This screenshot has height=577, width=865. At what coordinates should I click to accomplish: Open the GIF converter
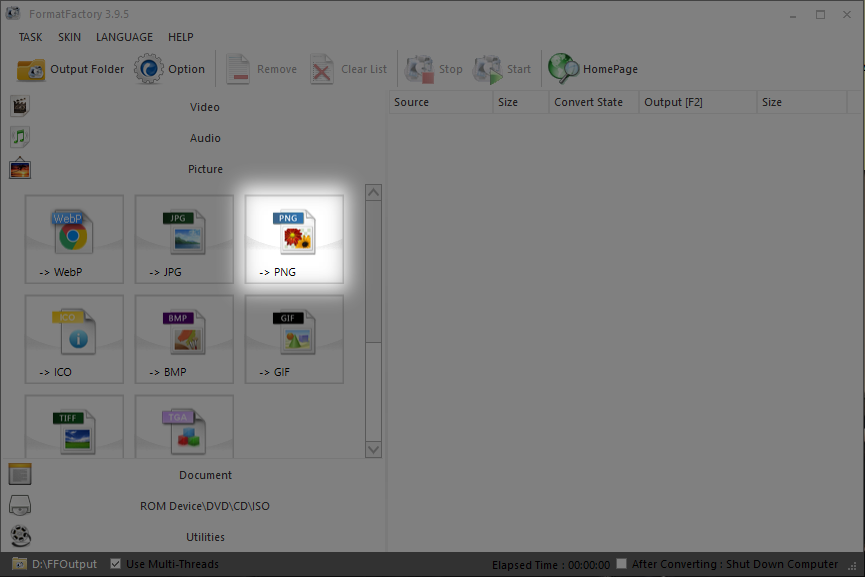[294, 339]
